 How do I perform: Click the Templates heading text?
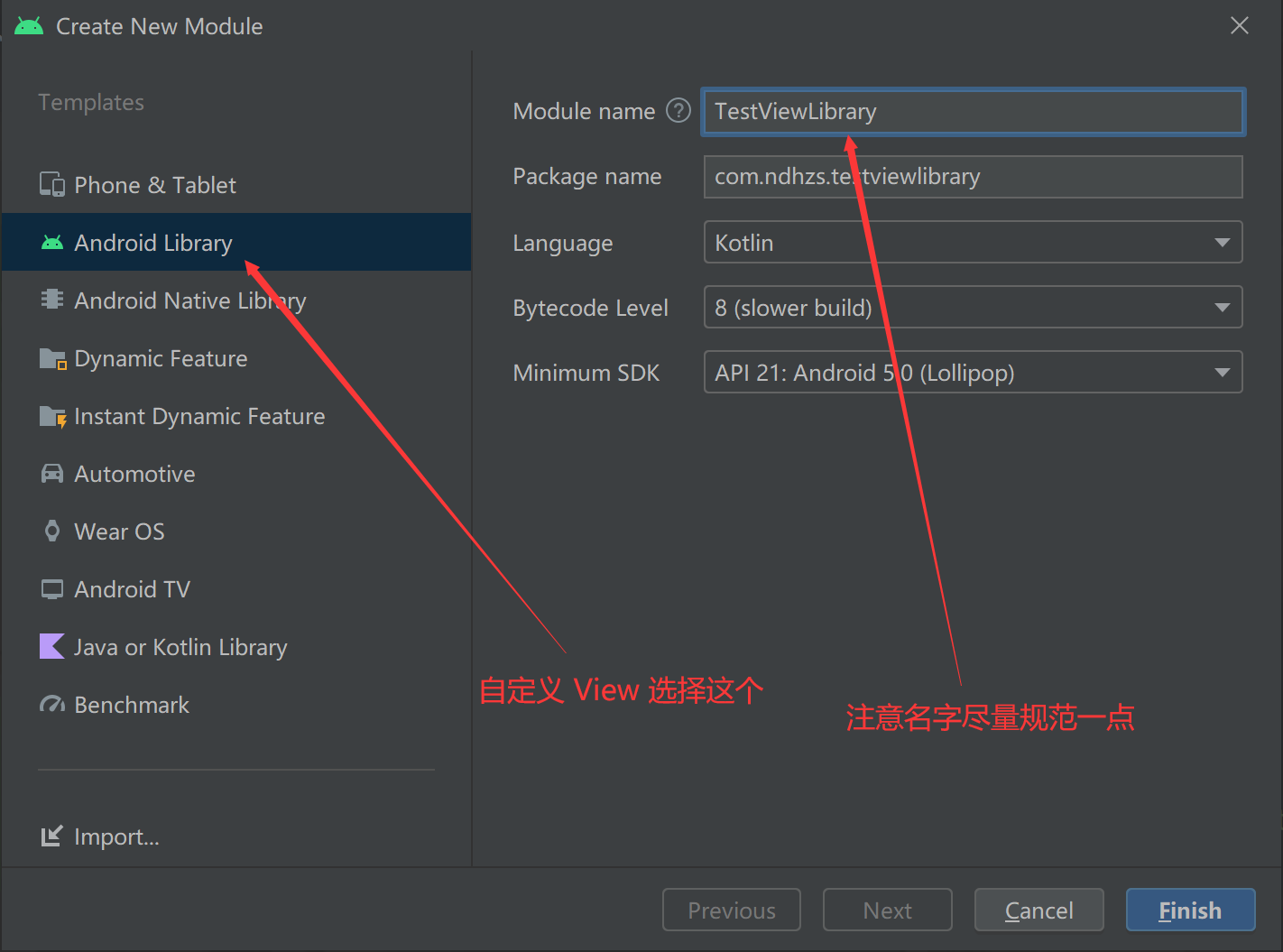[91, 102]
